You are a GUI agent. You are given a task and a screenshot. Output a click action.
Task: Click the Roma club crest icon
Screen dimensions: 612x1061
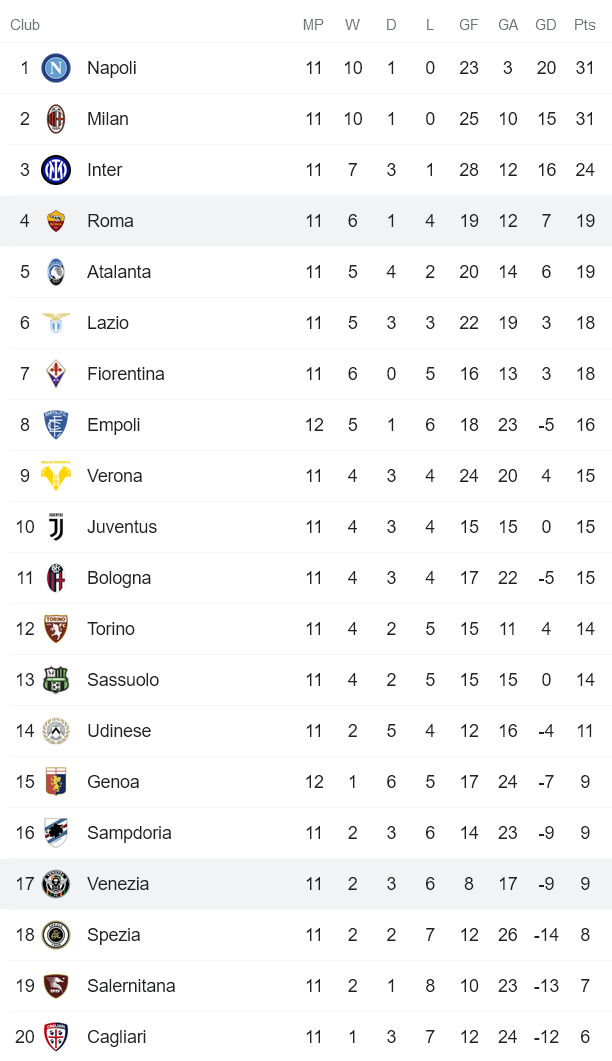(56, 221)
